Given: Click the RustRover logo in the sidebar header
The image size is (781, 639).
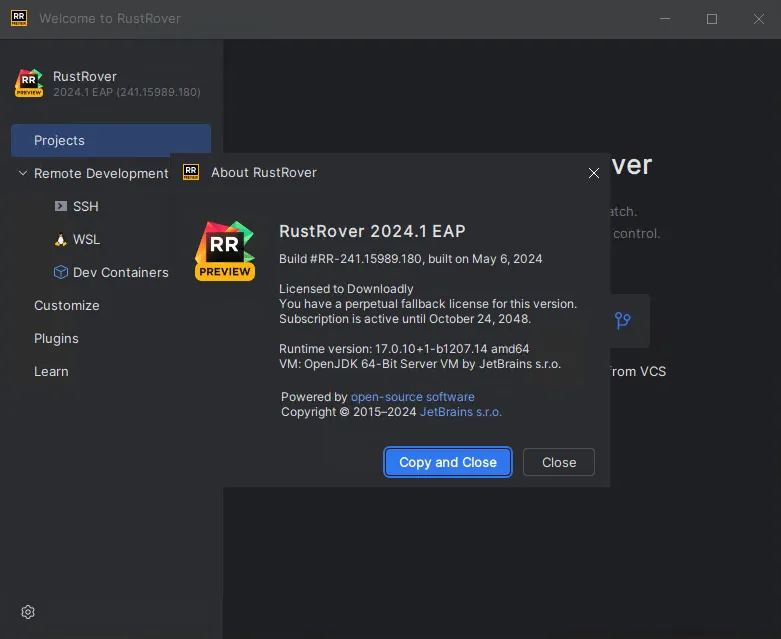Looking at the screenshot, I should [x=29, y=83].
